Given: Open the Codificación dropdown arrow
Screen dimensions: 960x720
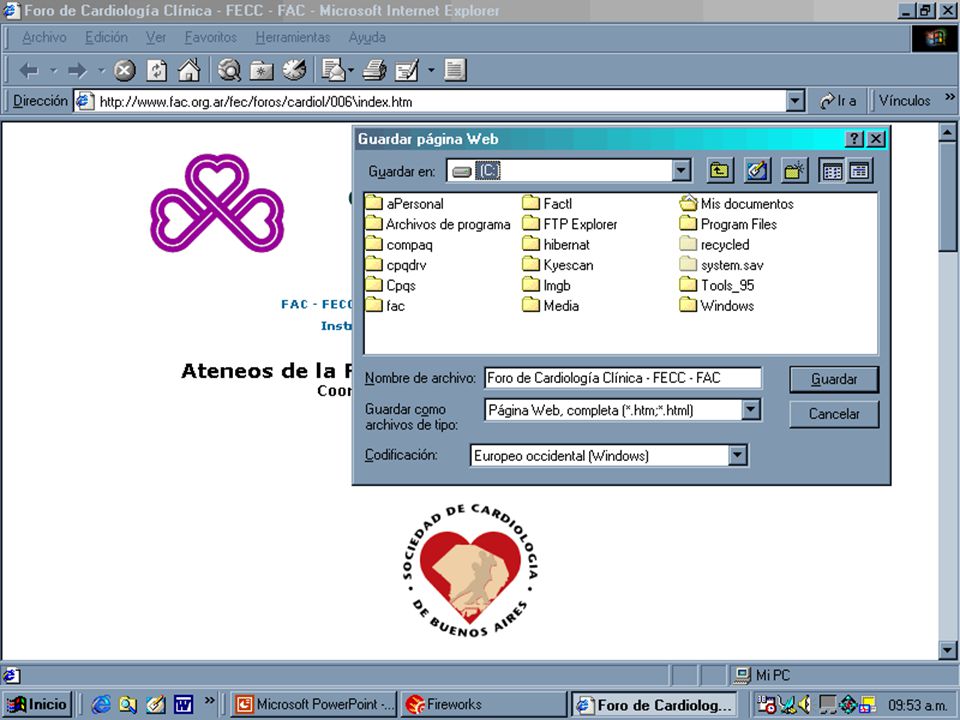Looking at the screenshot, I should point(738,455).
